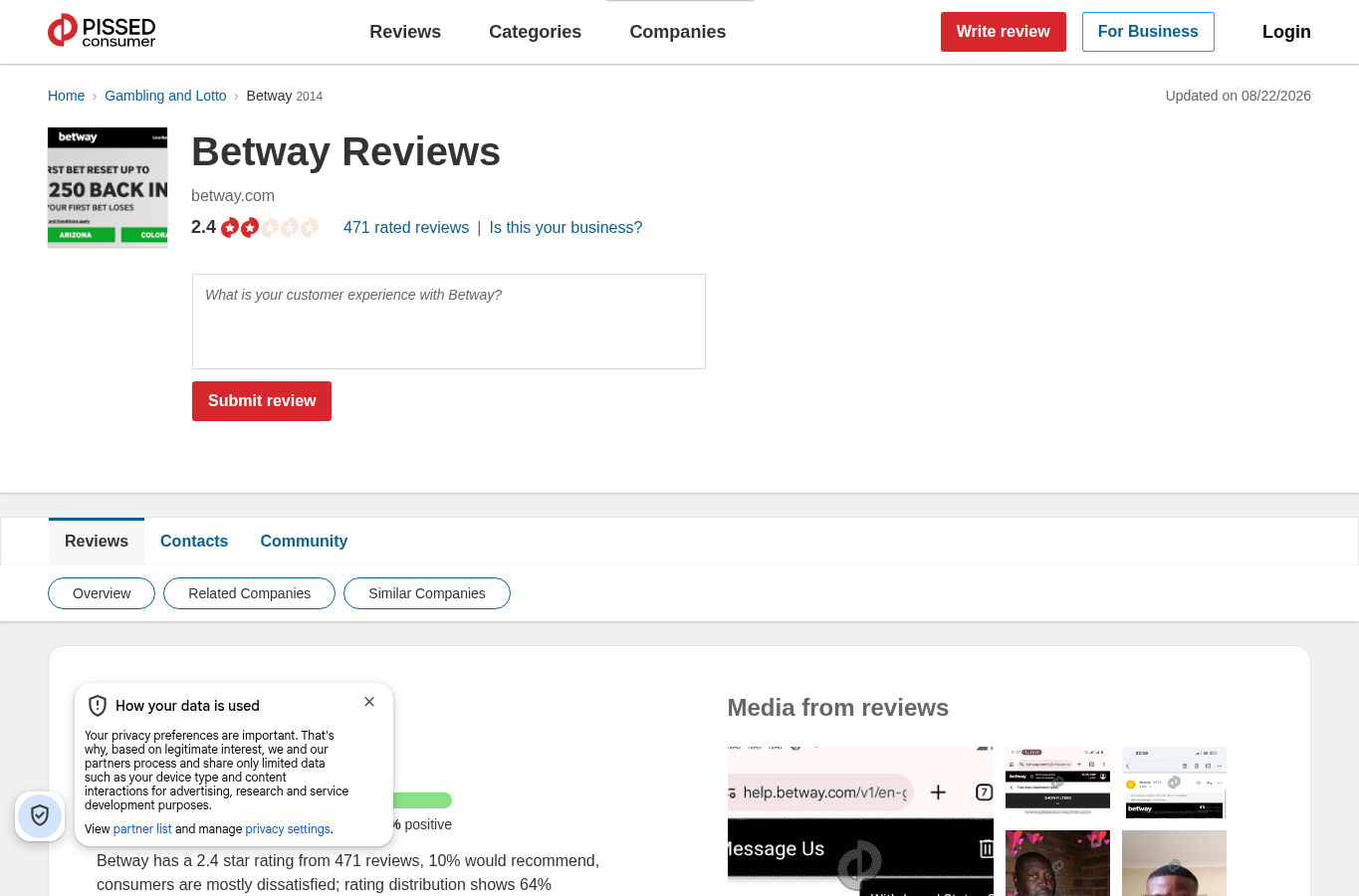Open the privacy settings link
Screen dimensions: 1359x896
pos(288,829)
